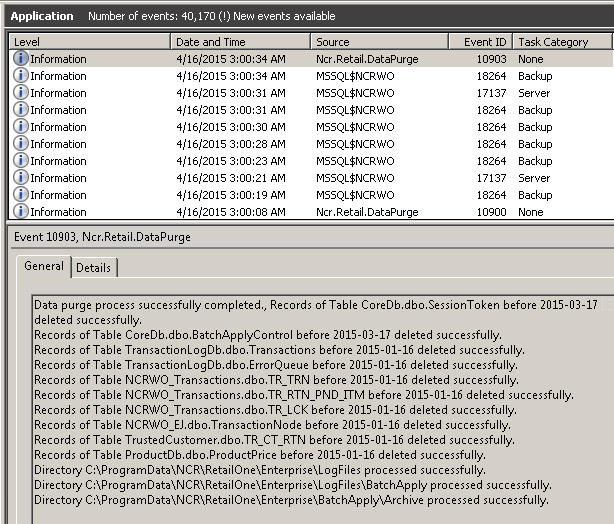Viewport: 614px width, 524px height.
Task: Click the TR_RTN_PND_ITM deleted line
Action: (303, 394)
